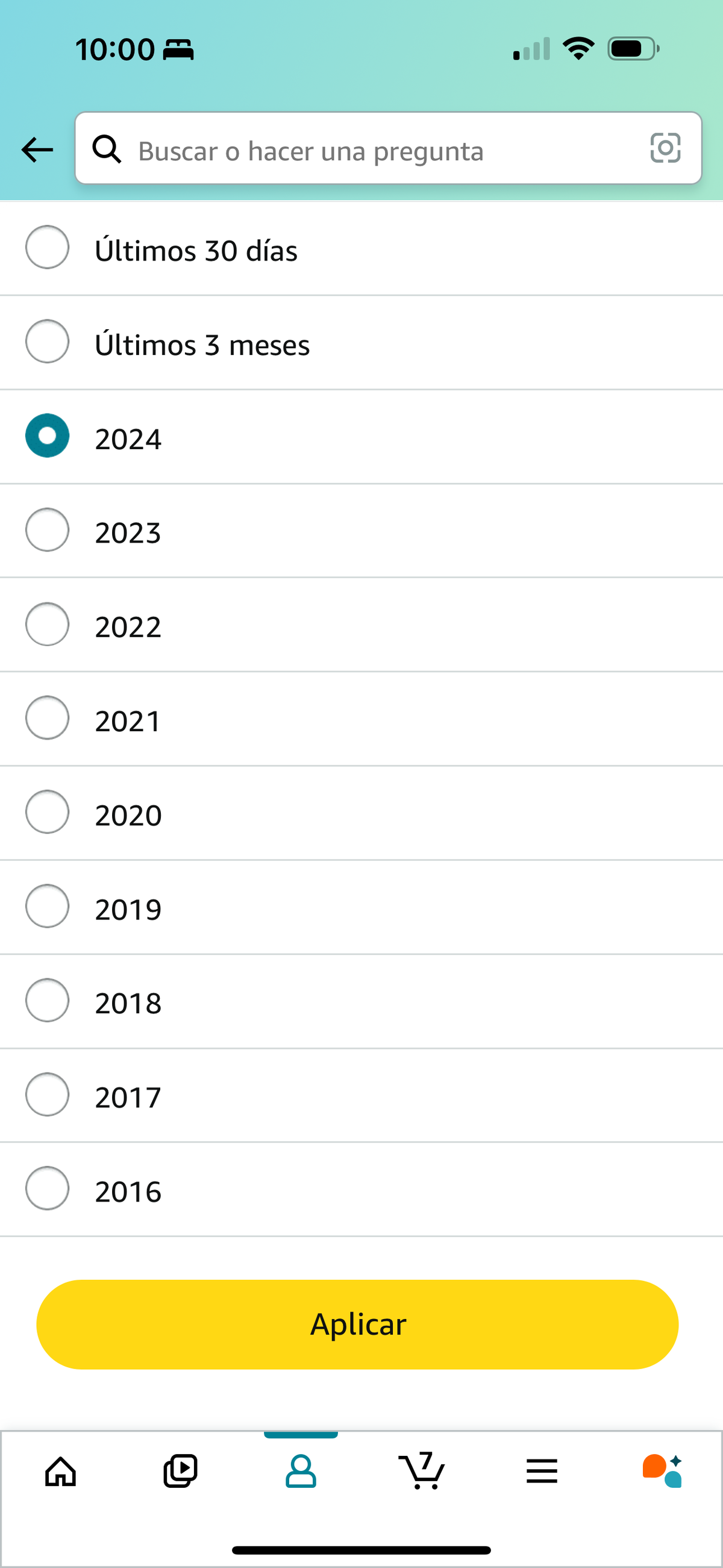Select the 2018 radio button
Image resolution: width=723 pixels, height=1568 pixels.
tap(47, 1001)
